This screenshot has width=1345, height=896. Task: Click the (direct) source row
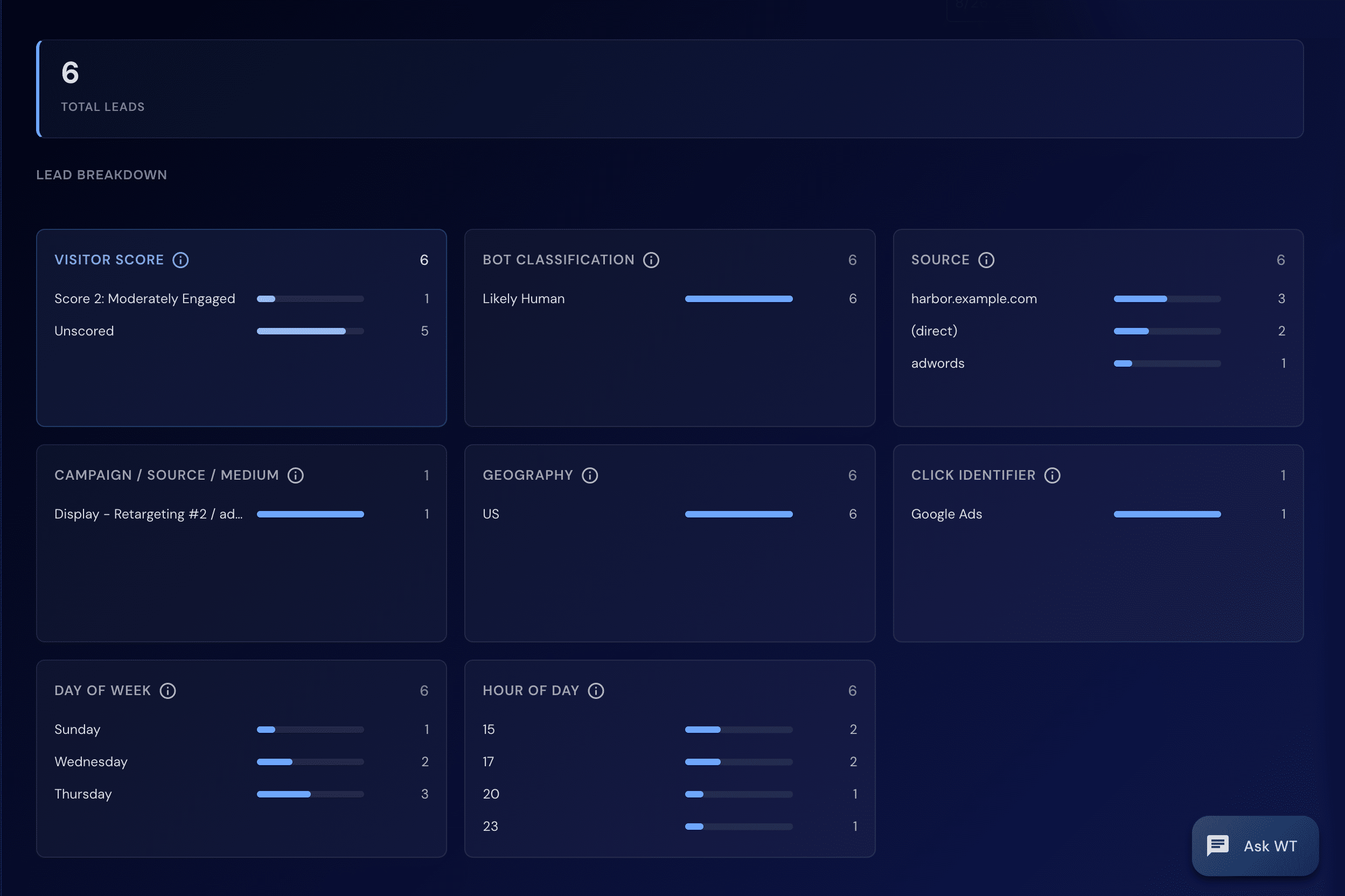point(1098,331)
